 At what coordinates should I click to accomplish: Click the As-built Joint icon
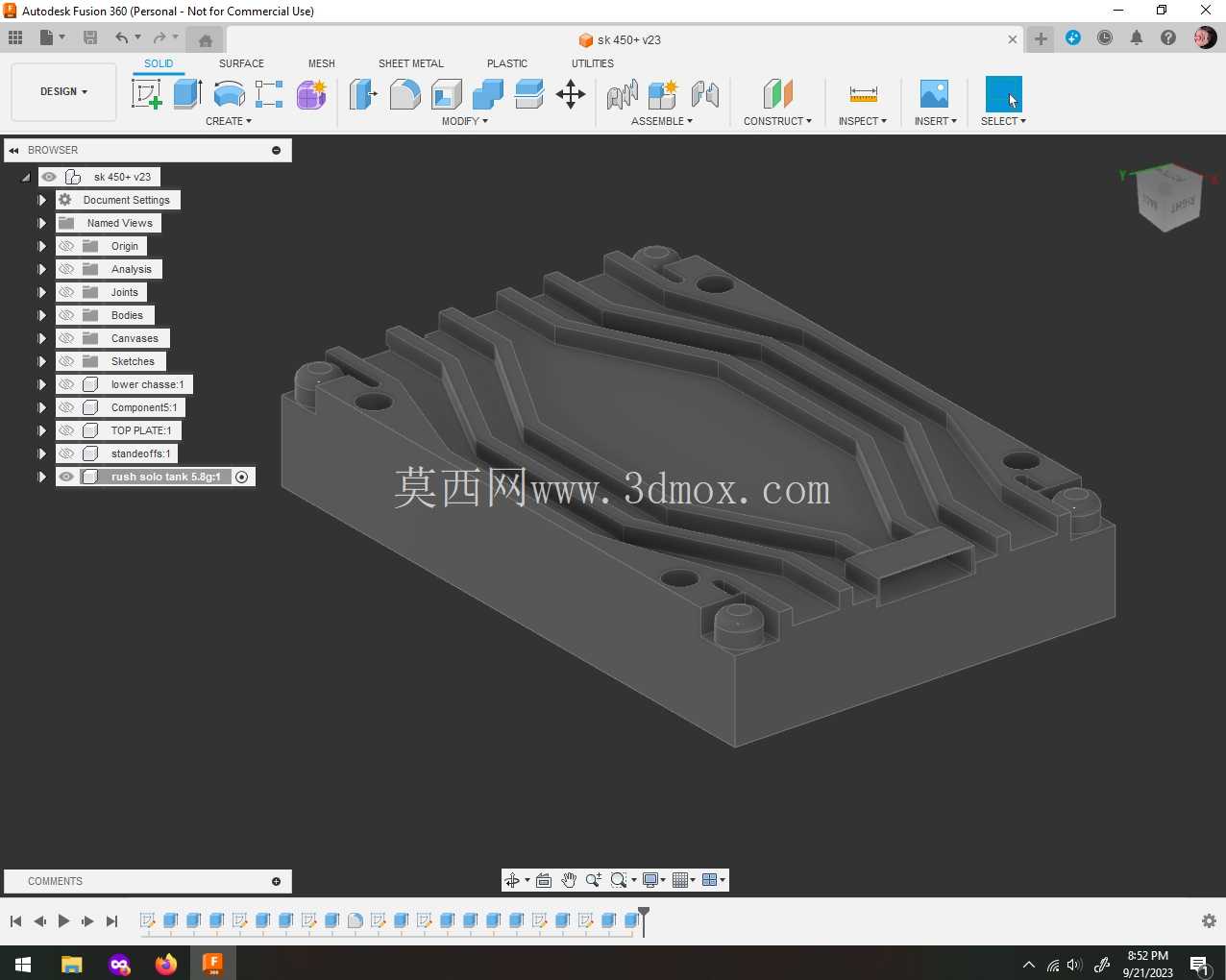[705, 94]
